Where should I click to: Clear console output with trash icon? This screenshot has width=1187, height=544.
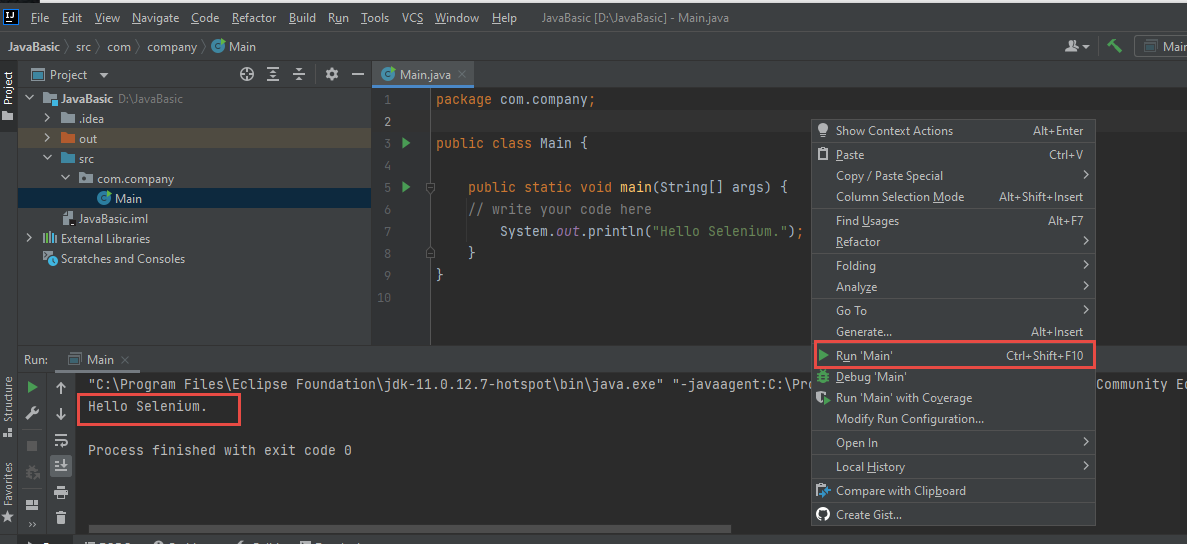click(61, 517)
